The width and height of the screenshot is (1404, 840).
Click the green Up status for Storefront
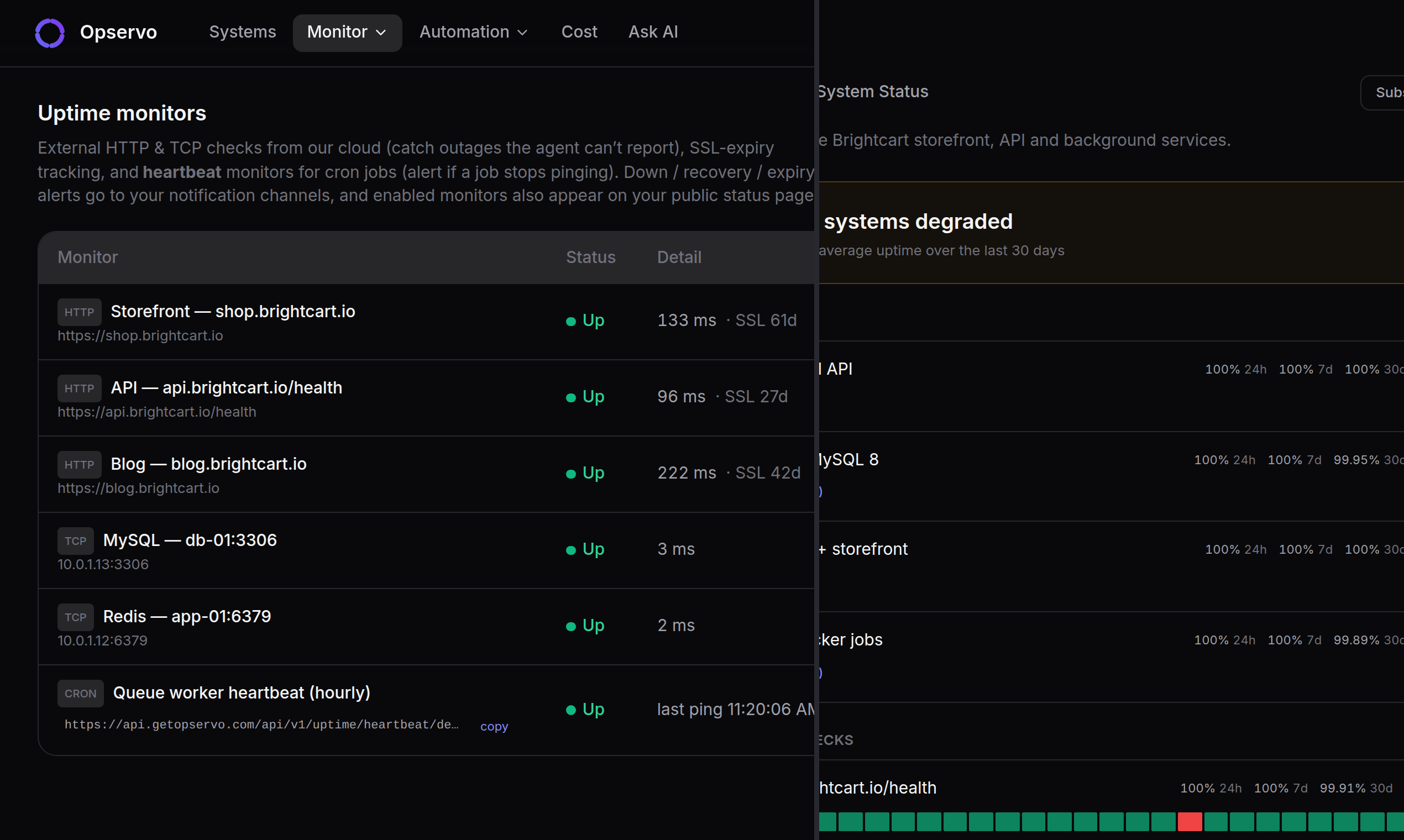coord(585,321)
